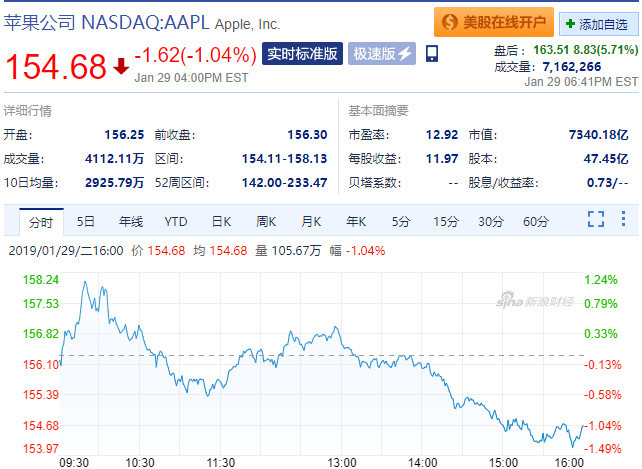Viewport: 642px width, 469px height.
Task: Click the Jan 29 06:41PM EST timestamp
Action: tap(581, 82)
